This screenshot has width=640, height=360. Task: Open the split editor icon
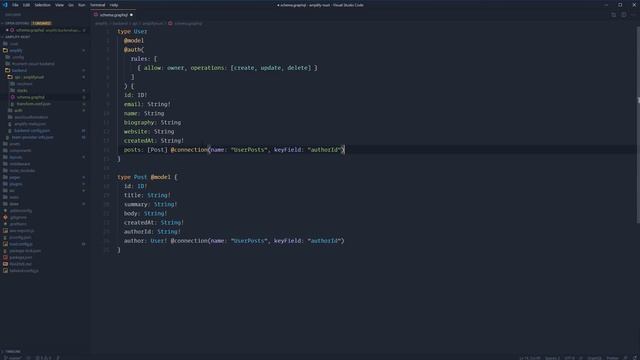[623, 15]
